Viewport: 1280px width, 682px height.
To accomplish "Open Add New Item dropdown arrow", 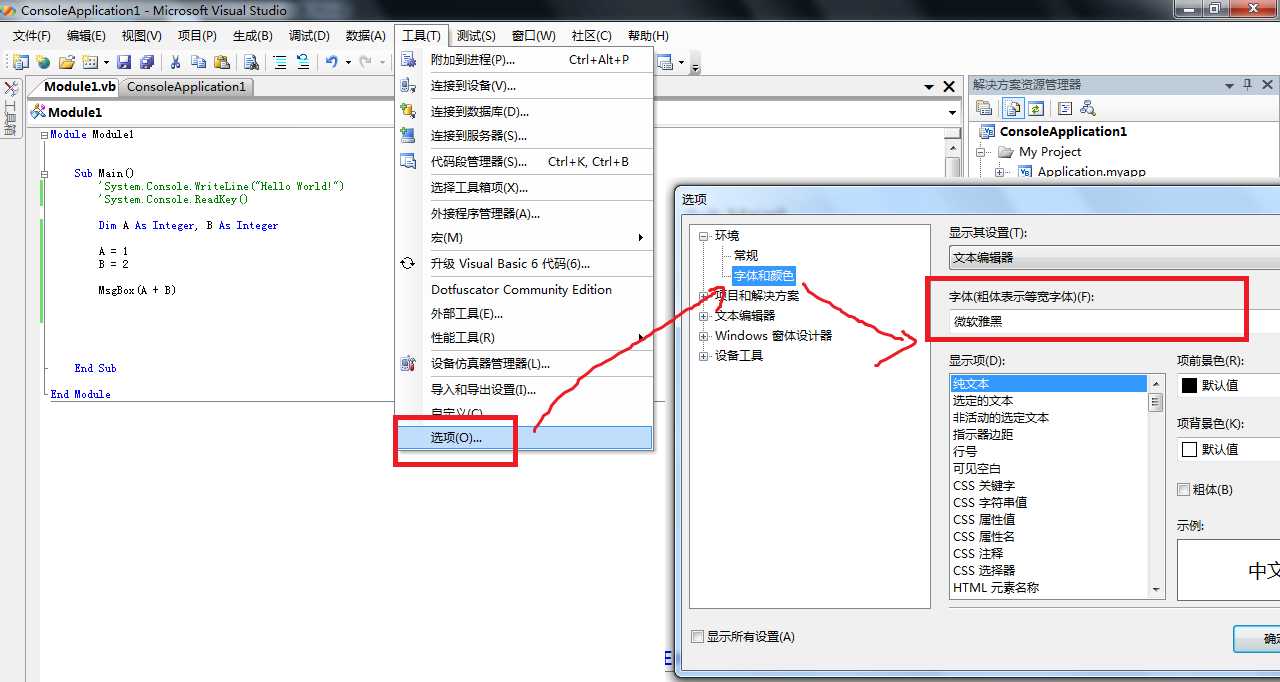I will (x=105, y=62).
